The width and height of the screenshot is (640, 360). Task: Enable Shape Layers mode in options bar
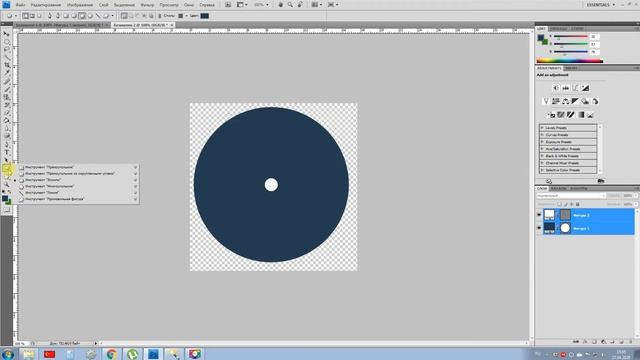pos(25,16)
